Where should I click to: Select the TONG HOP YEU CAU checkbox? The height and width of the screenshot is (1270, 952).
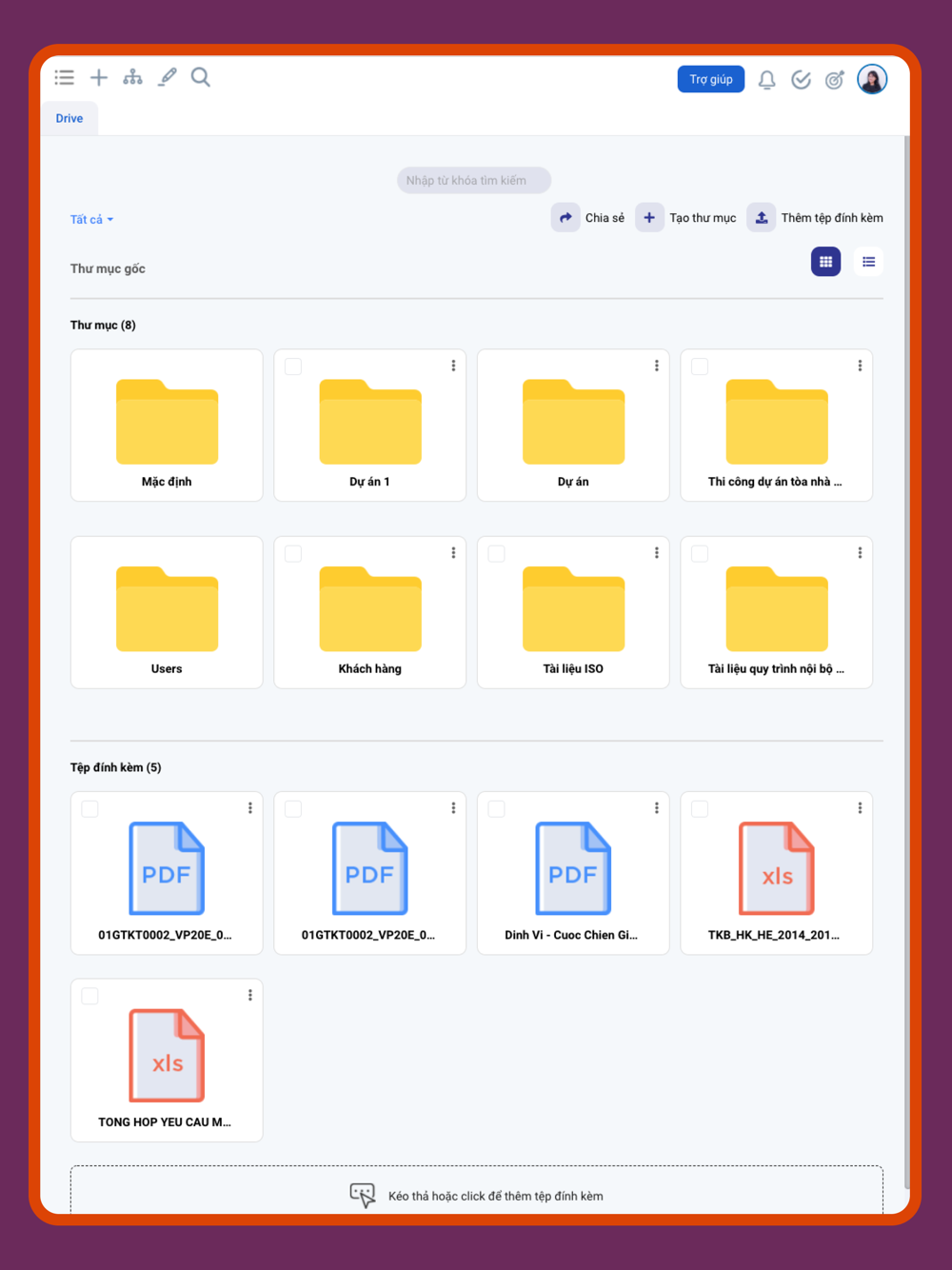tap(90, 996)
